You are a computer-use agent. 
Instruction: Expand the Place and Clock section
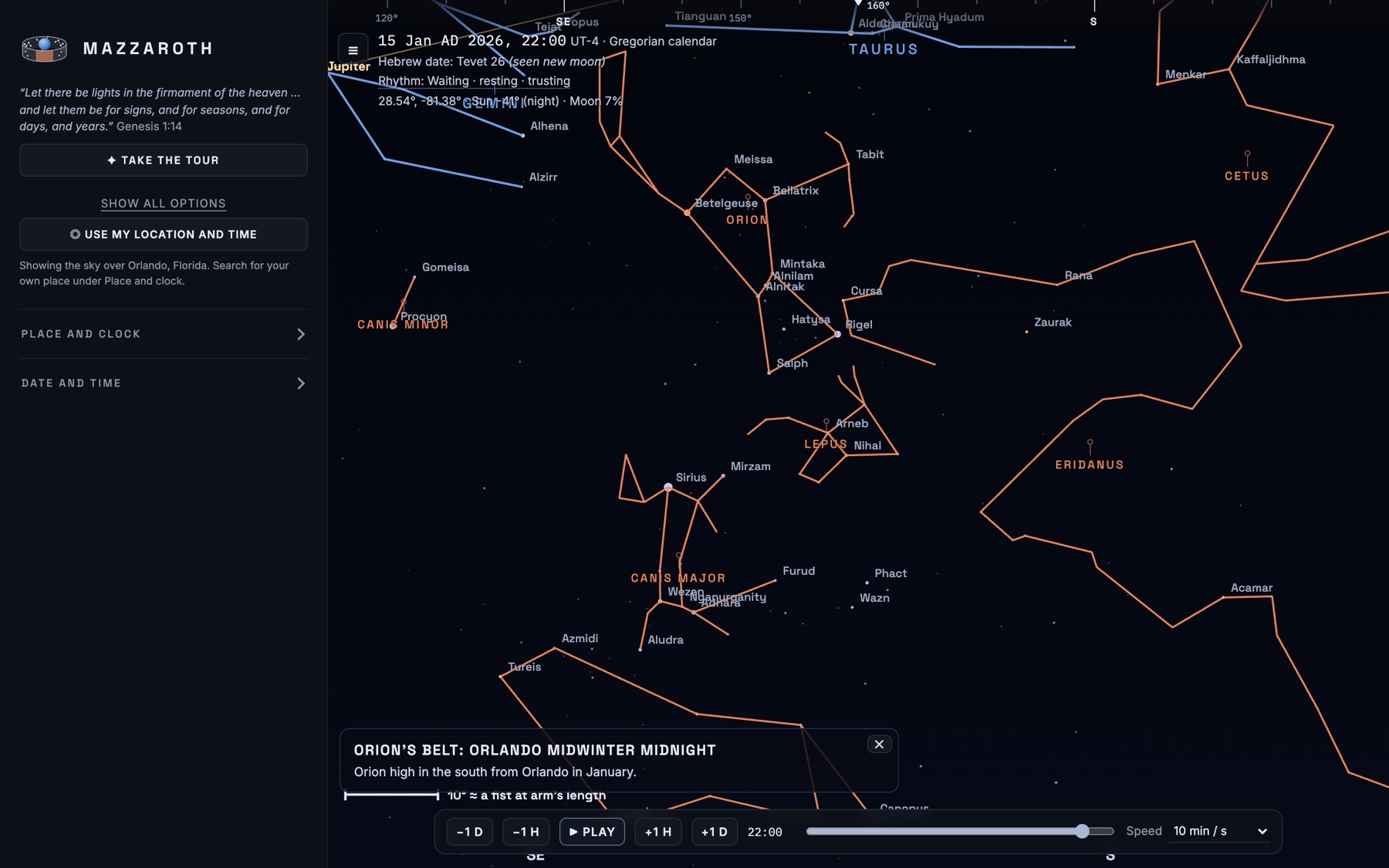pyautogui.click(x=164, y=334)
